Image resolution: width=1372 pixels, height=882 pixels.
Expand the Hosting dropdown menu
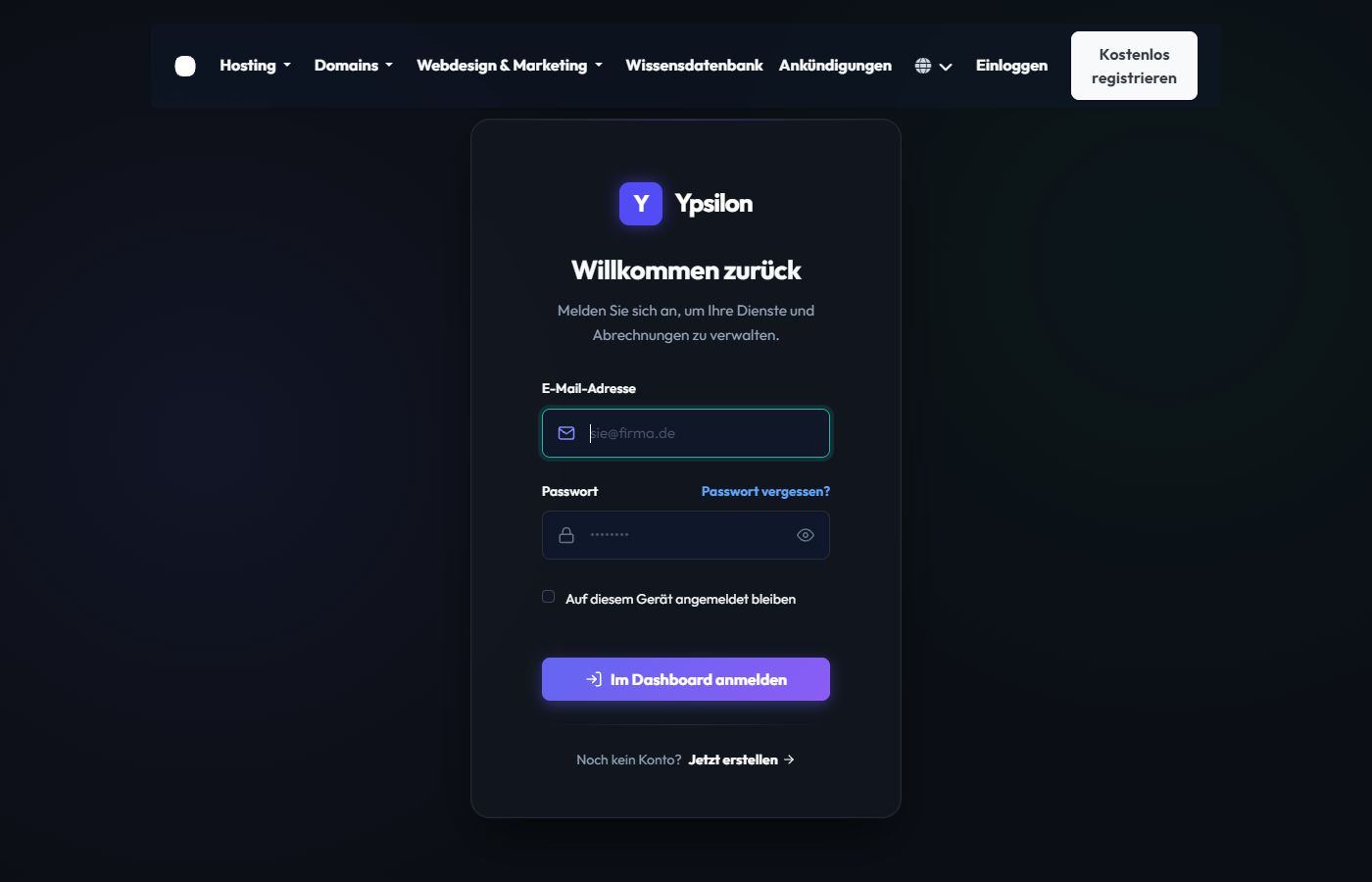coord(255,66)
